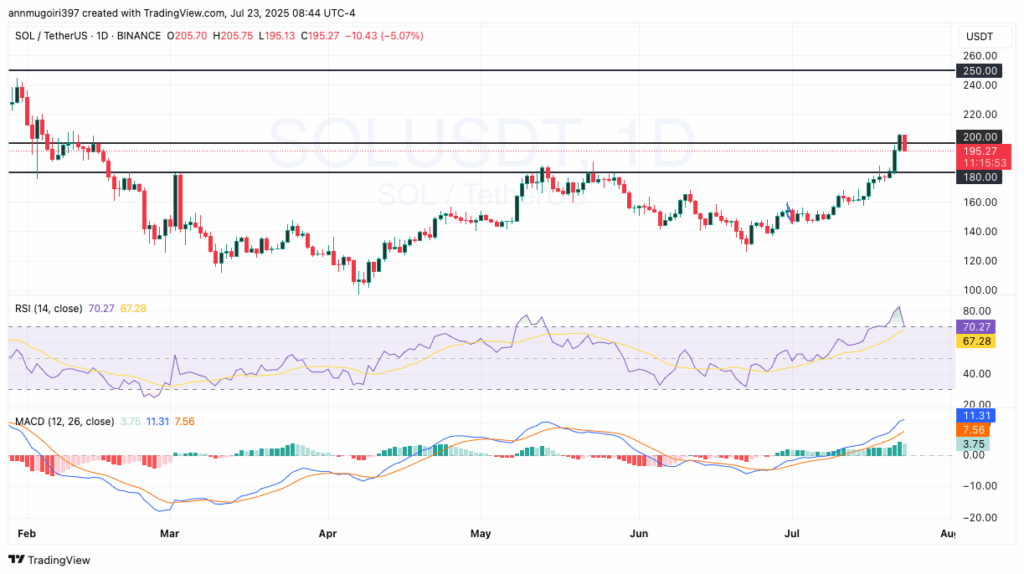Screen dimensions: 1024x574
Task: Click the 250.00 black price axis label
Action: tap(978, 71)
